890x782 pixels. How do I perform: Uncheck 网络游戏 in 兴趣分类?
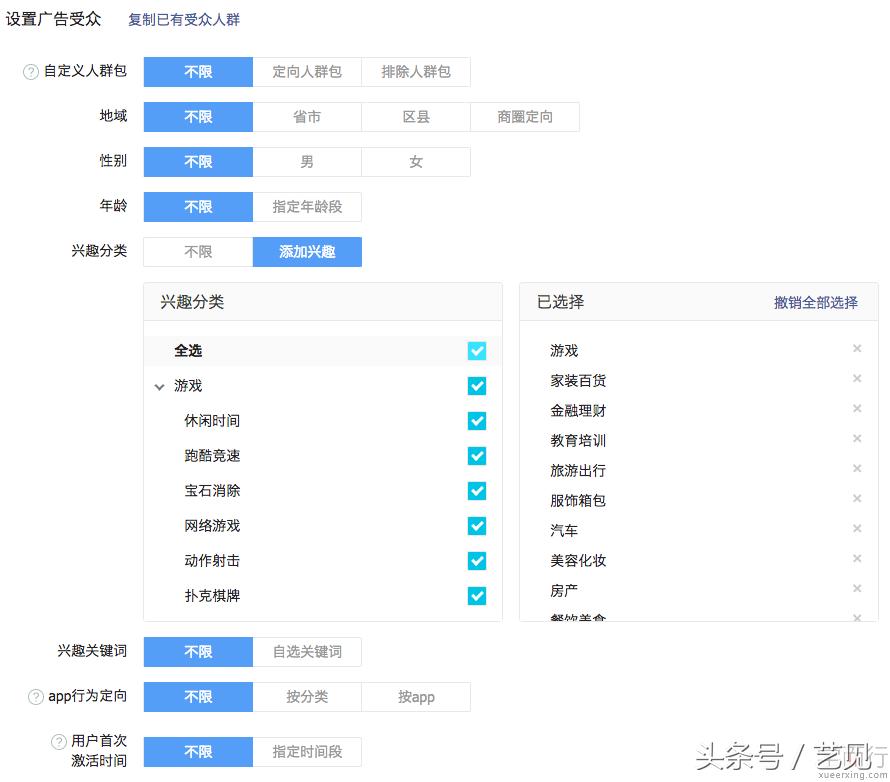[477, 526]
